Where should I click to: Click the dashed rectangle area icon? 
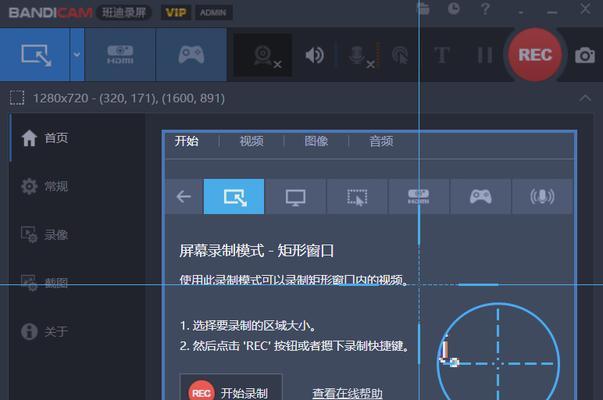point(17,98)
